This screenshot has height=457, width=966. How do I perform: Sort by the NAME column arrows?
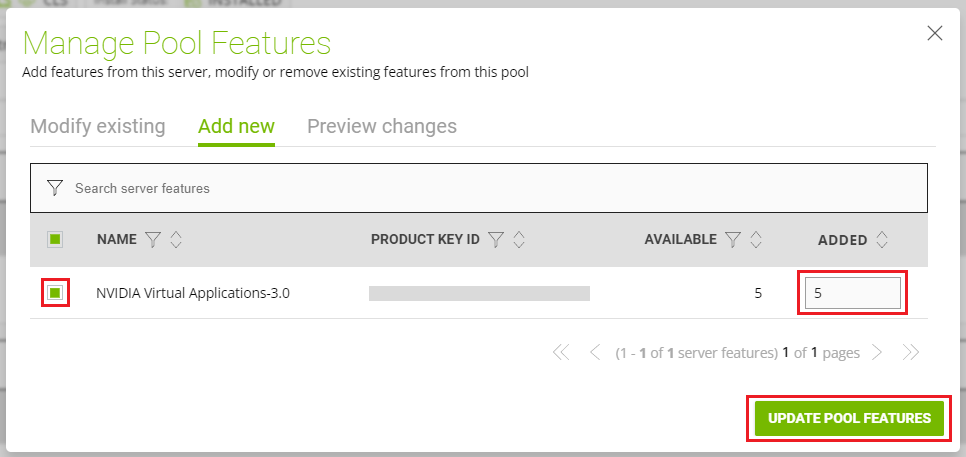pos(176,240)
